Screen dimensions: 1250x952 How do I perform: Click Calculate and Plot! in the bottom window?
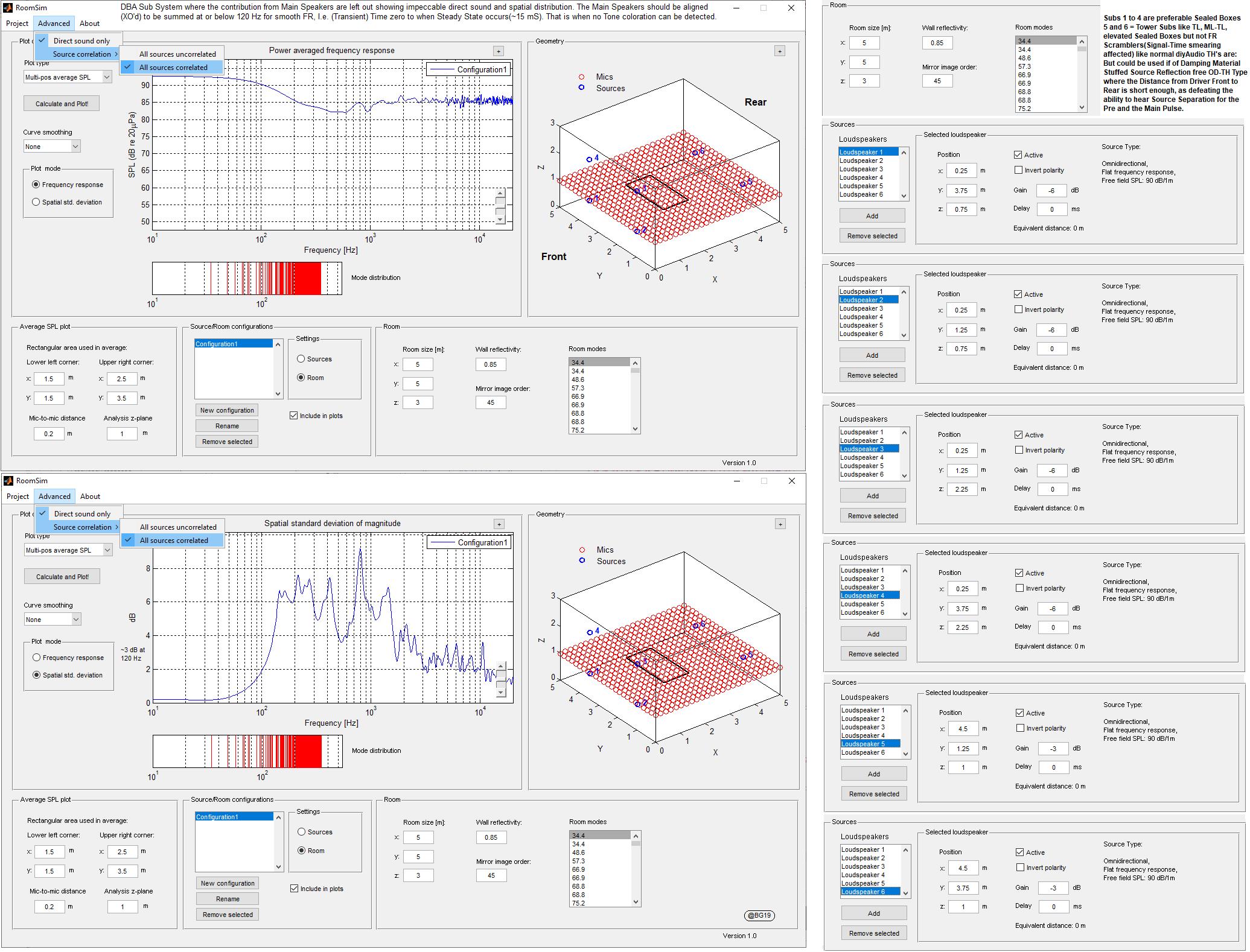(x=62, y=577)
